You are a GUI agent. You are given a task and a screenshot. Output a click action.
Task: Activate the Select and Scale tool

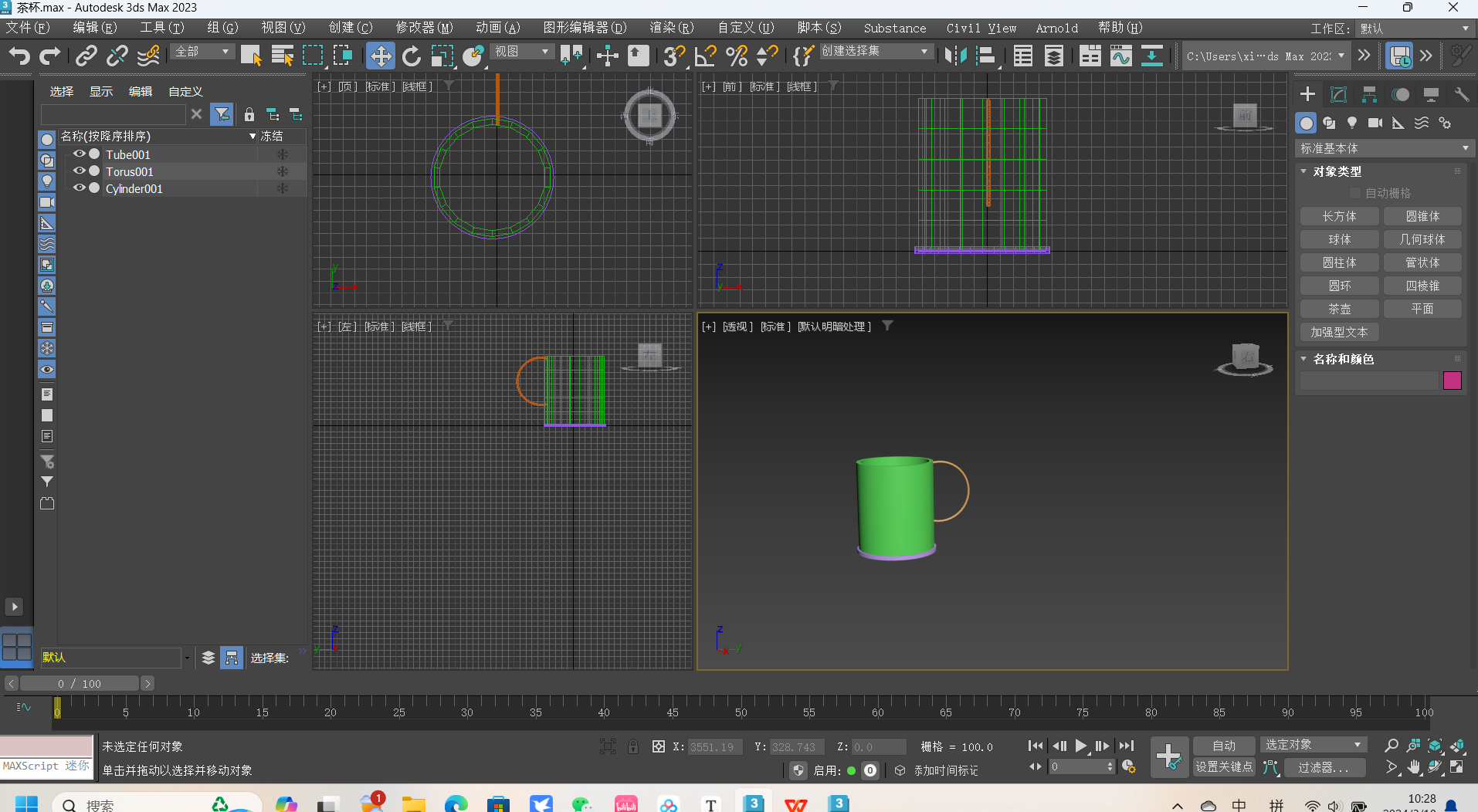442,56
